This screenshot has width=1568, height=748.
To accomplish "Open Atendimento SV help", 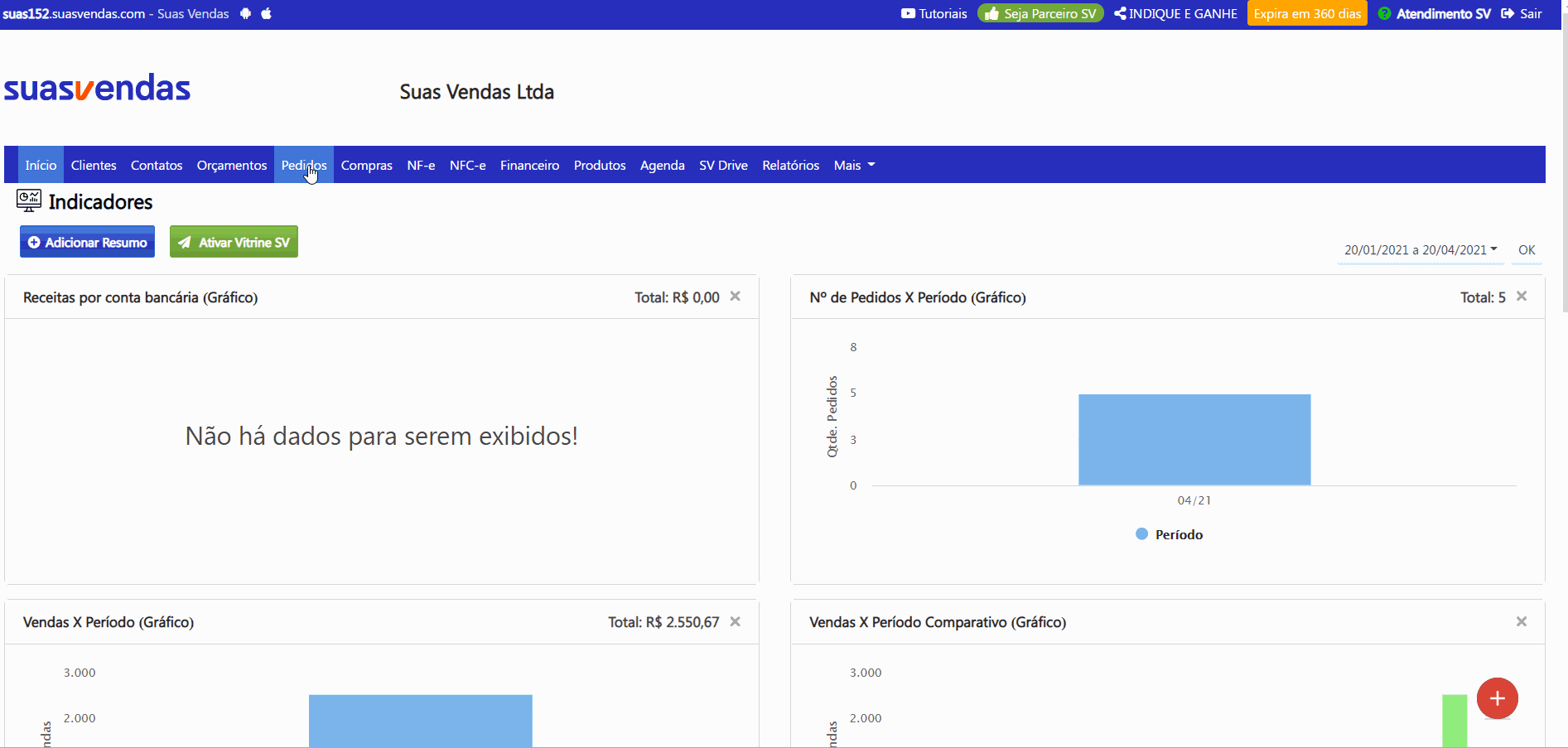I will pos(1435,14).
